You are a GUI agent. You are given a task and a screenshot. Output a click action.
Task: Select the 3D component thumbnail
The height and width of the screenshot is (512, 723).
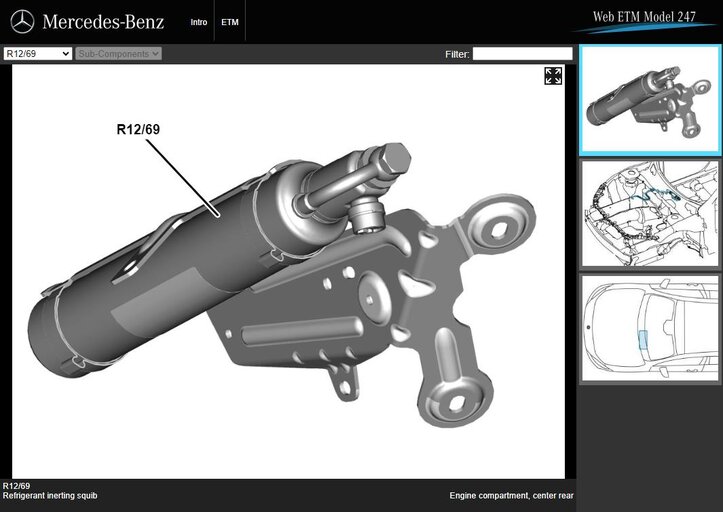tap(650, 100)
